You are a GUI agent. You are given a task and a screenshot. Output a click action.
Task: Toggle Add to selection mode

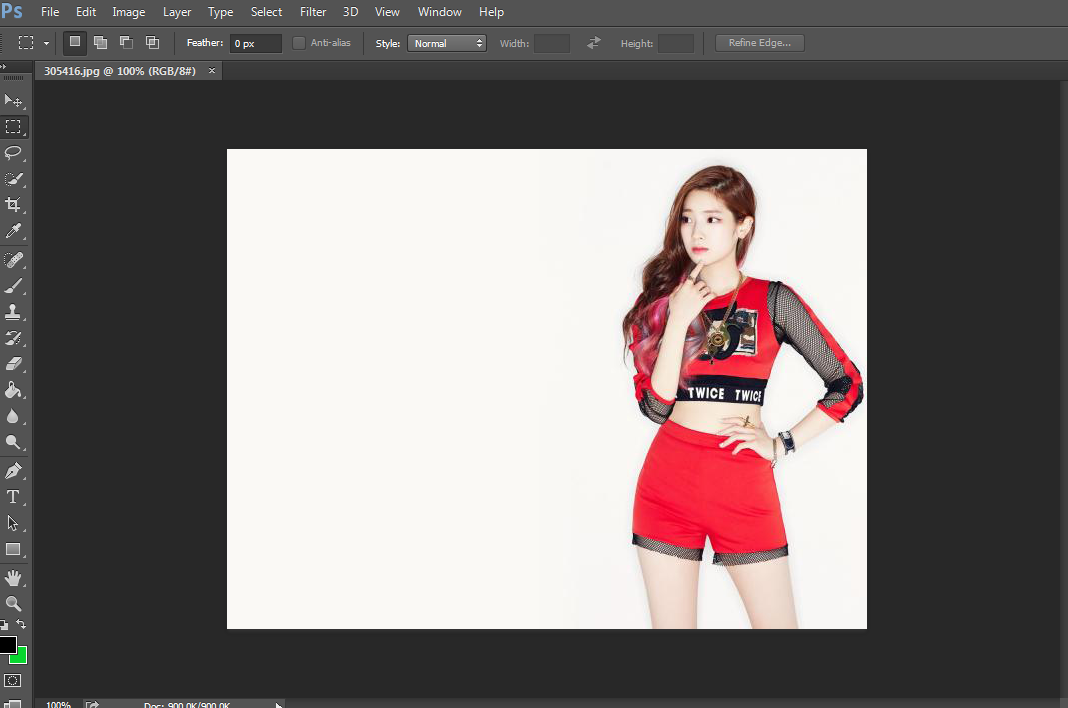100,43
